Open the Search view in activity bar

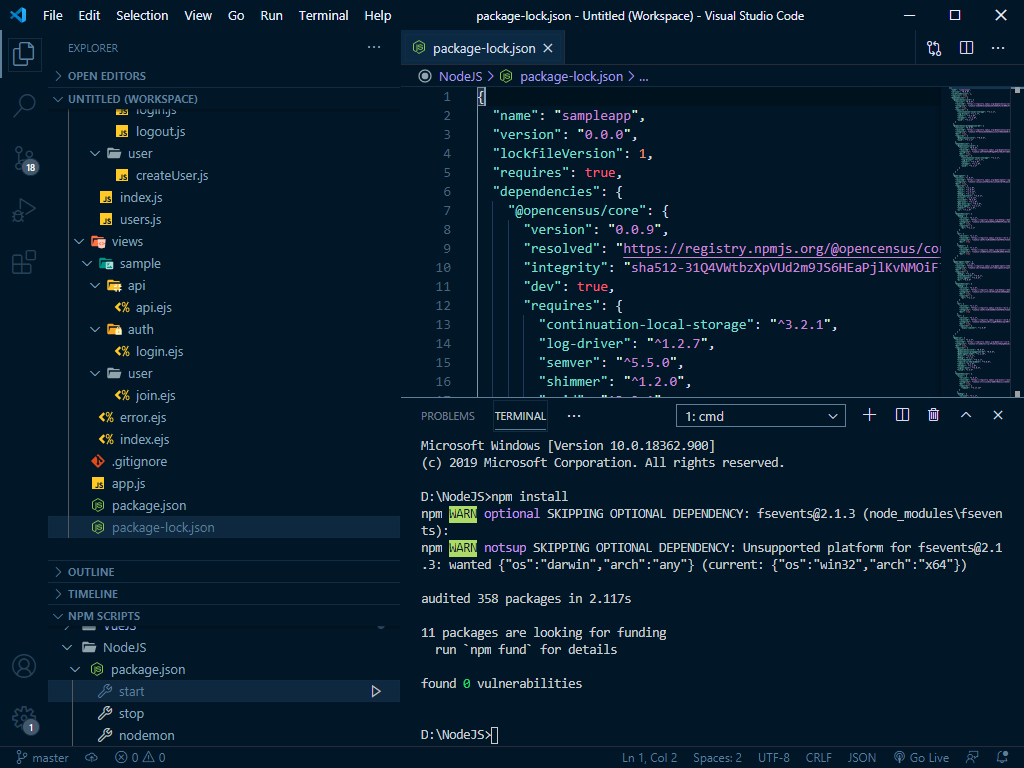(x=24, y=104)
